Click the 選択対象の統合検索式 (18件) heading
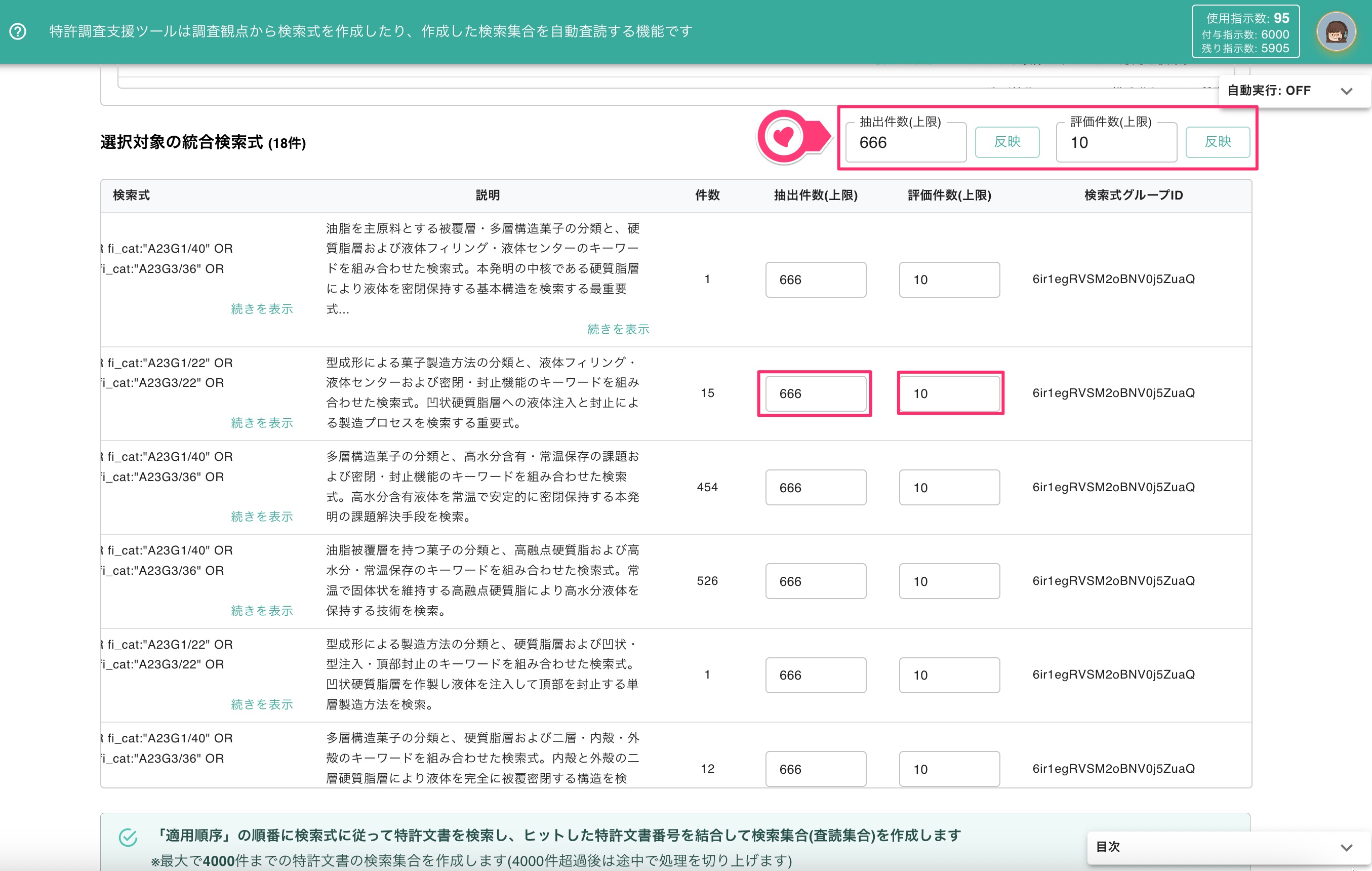Image resolution: width=1372 pixels, height=871 pixels. [x=203, y=142]
